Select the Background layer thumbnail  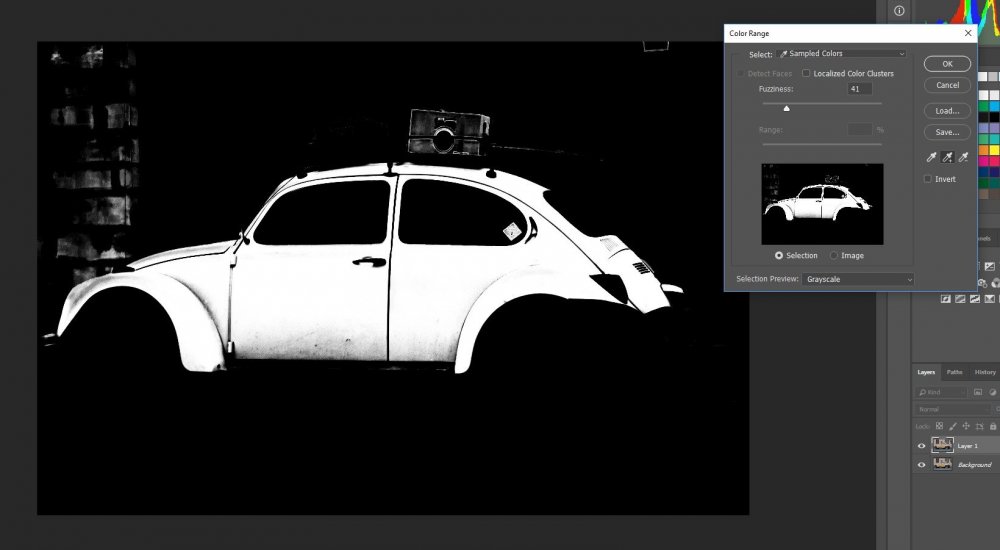tap(942, 465)
